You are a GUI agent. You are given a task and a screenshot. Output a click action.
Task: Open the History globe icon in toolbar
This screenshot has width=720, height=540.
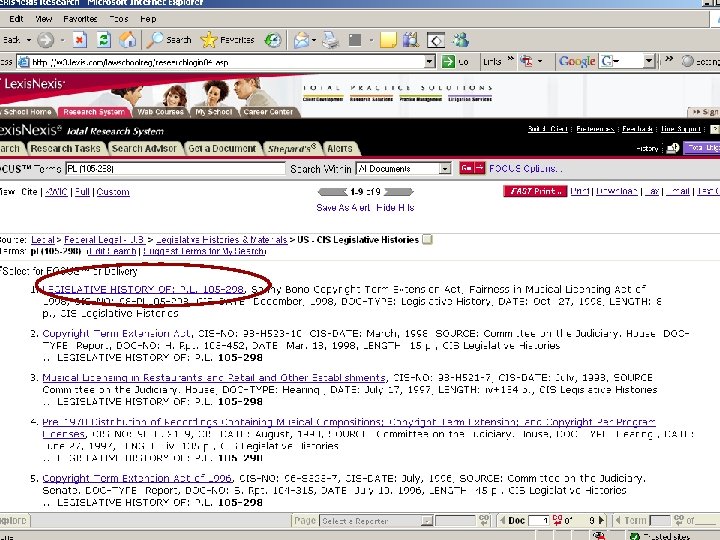273,40
